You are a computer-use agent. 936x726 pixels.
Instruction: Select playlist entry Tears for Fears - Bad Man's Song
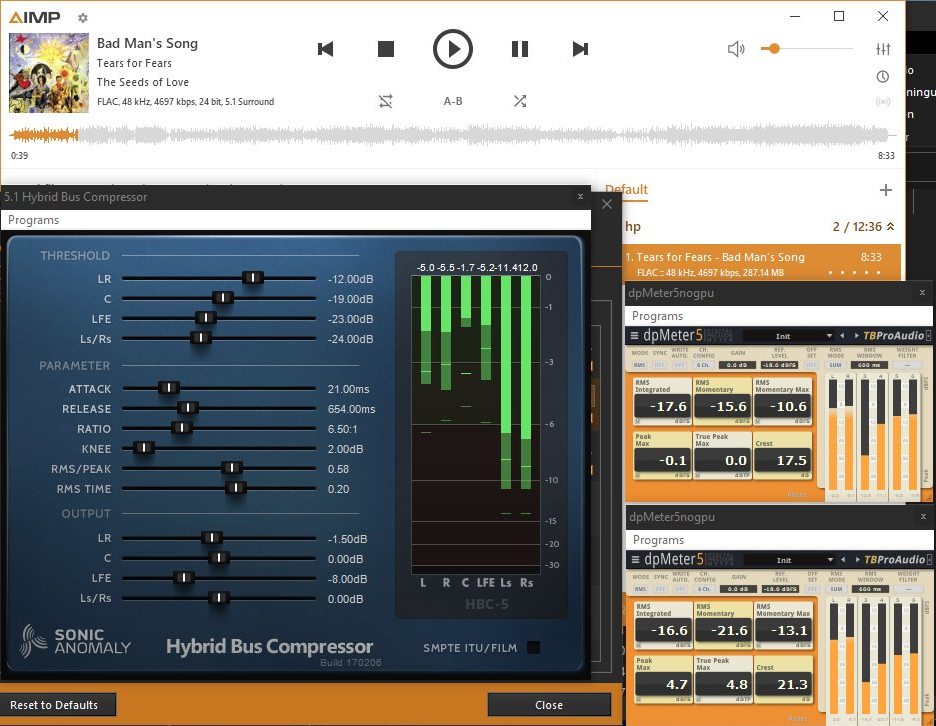[x=761, y=264]
